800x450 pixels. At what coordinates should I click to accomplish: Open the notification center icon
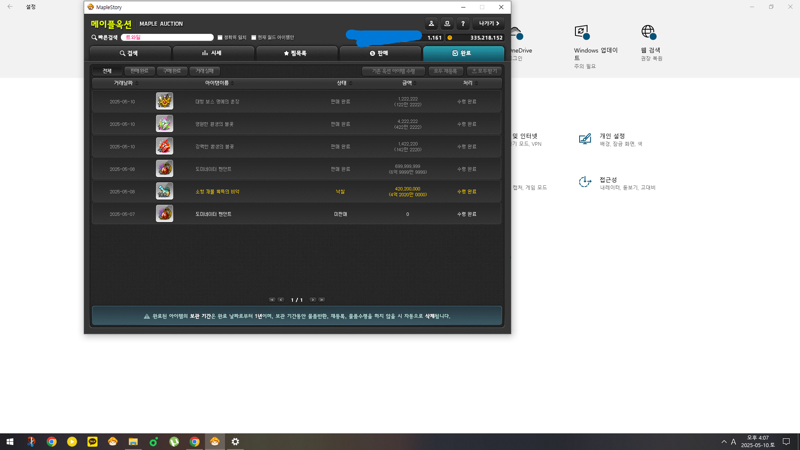[x=786, y=442]
